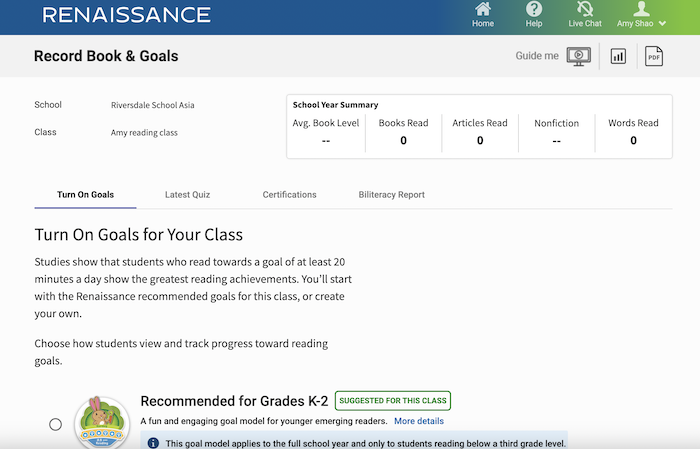Image resolution: width=700 pixels, height=449 pixels.
Task: Switch to the Latest Quiz tab
Action: [x=187, y=195]
